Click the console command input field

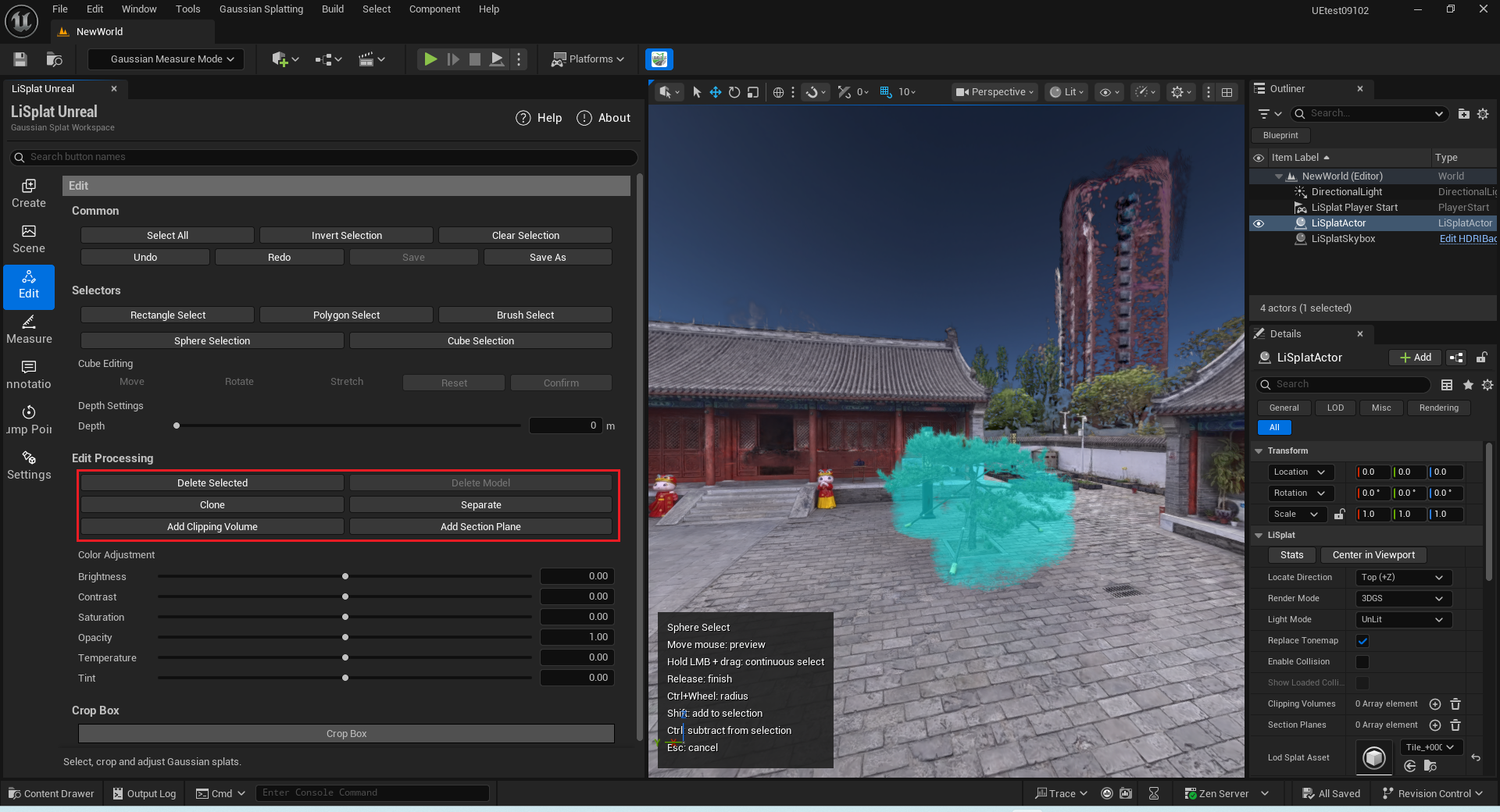[x=372, y=793]
